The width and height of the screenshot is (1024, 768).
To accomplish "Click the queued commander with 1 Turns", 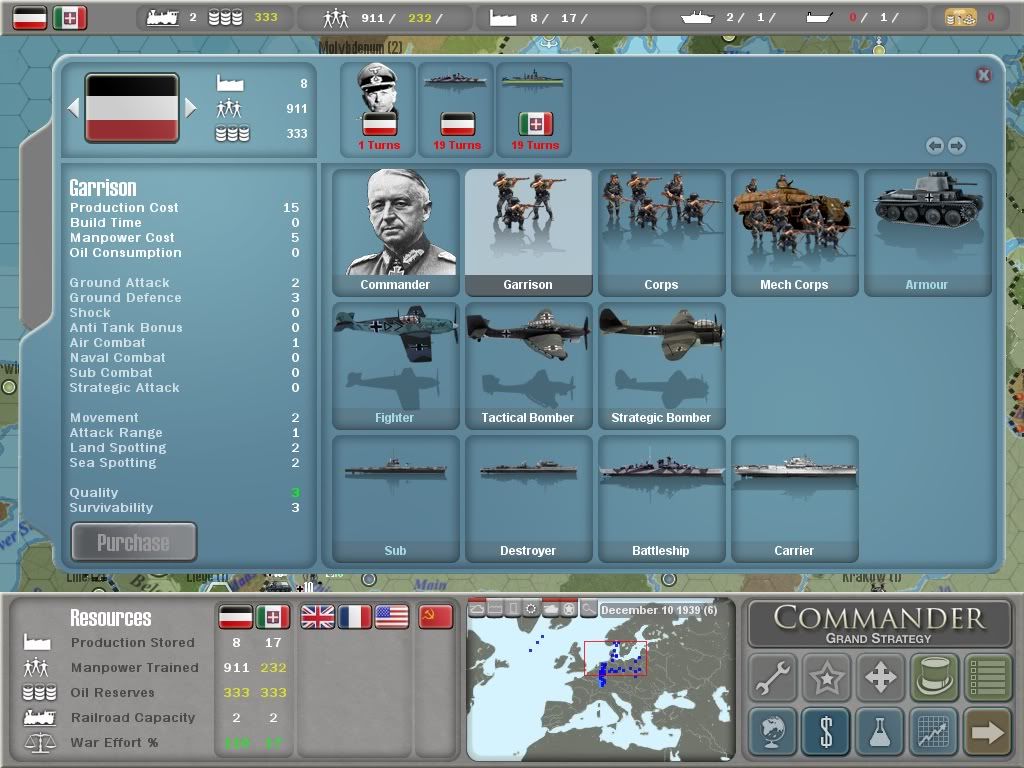I will pos(378,109).
